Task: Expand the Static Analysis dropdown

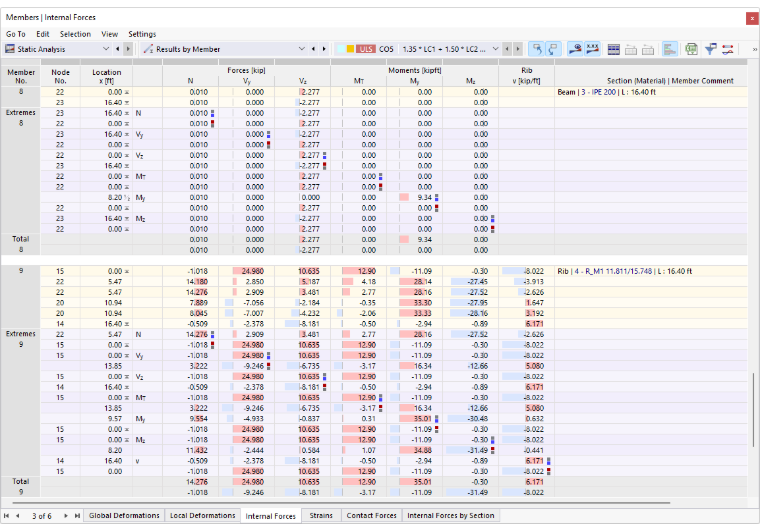Action: pos(106,49)
